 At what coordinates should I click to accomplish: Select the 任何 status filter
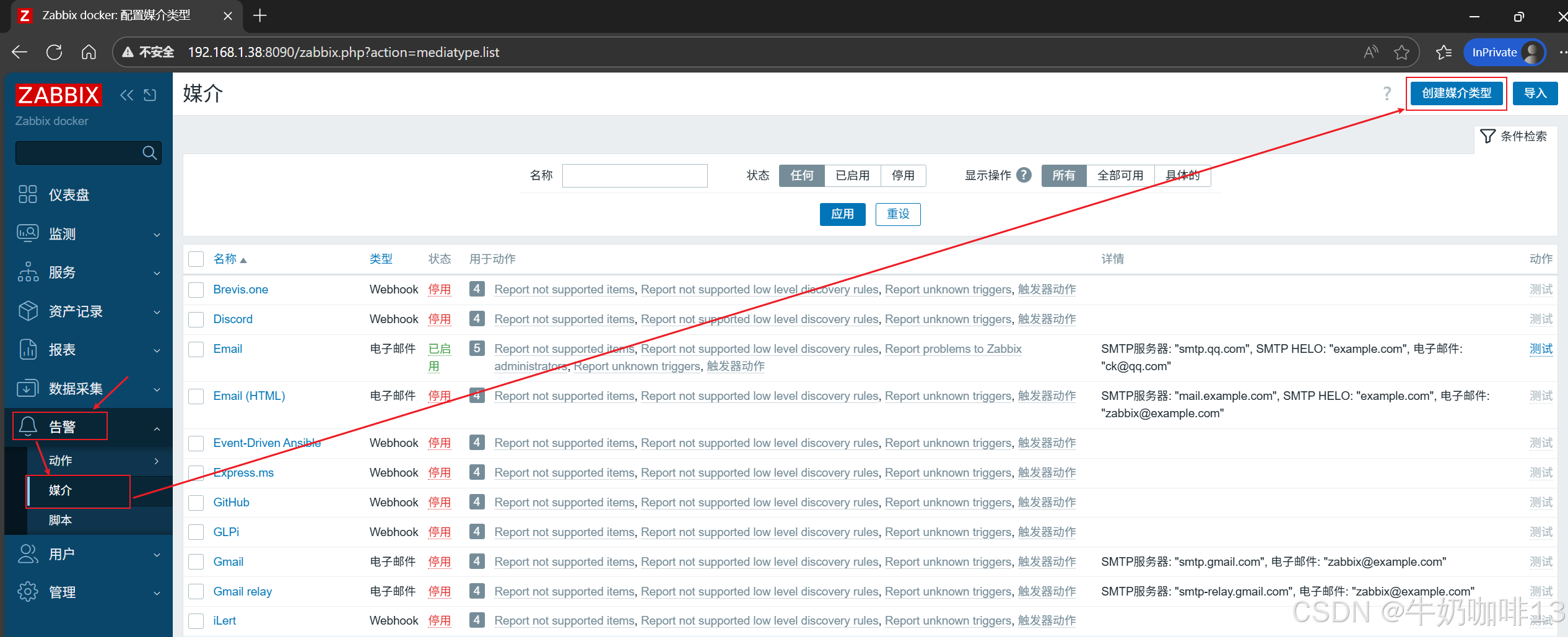(802, 176)
